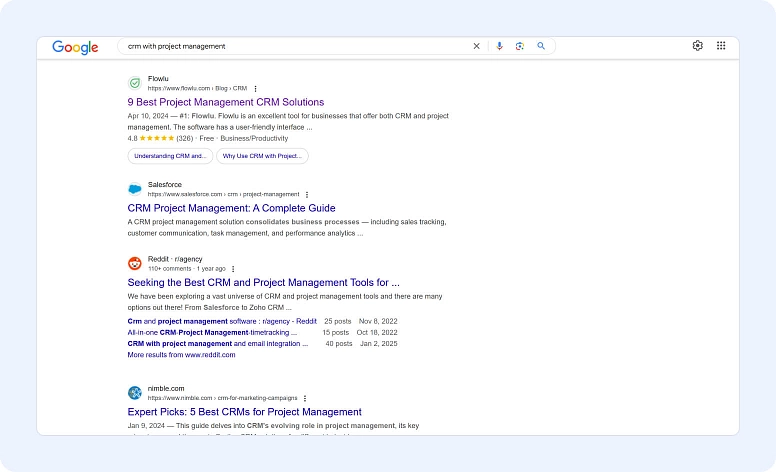Start voice search with microphone icon
The image size is (776, 472).
coord(499,46)
